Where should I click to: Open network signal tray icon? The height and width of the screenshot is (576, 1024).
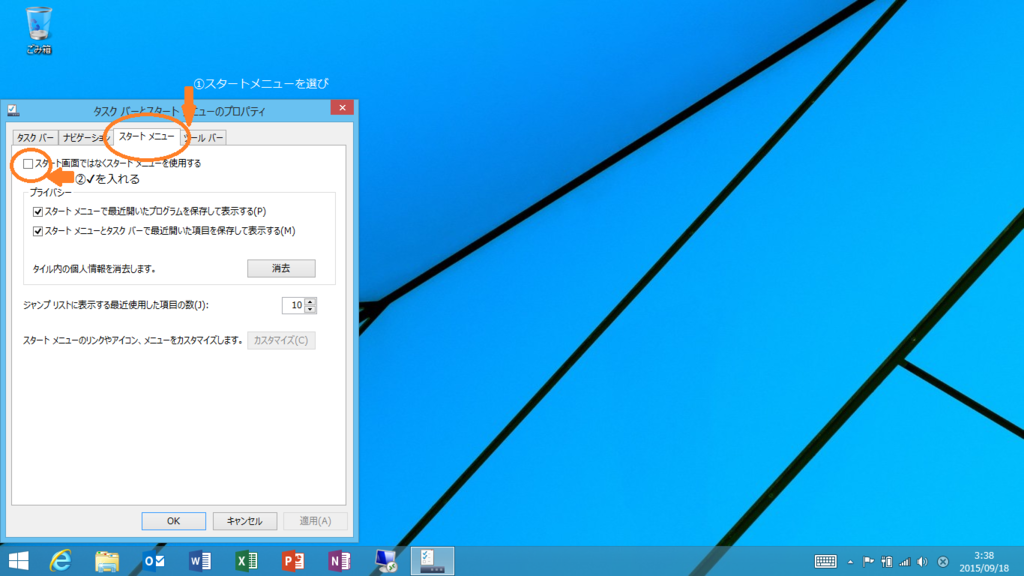pos(904,562)
